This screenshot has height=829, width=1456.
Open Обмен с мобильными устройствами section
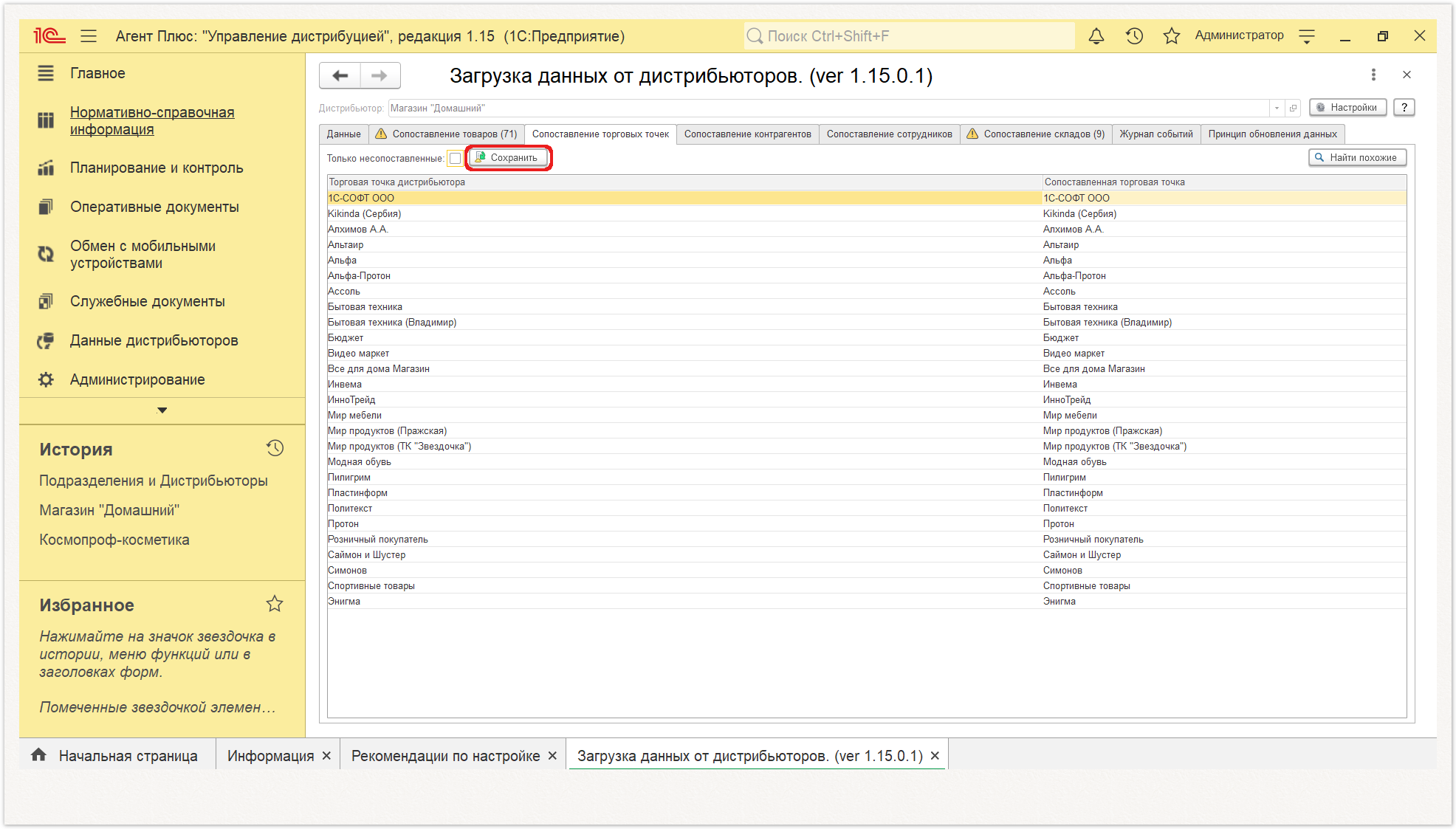pos(142,255)
